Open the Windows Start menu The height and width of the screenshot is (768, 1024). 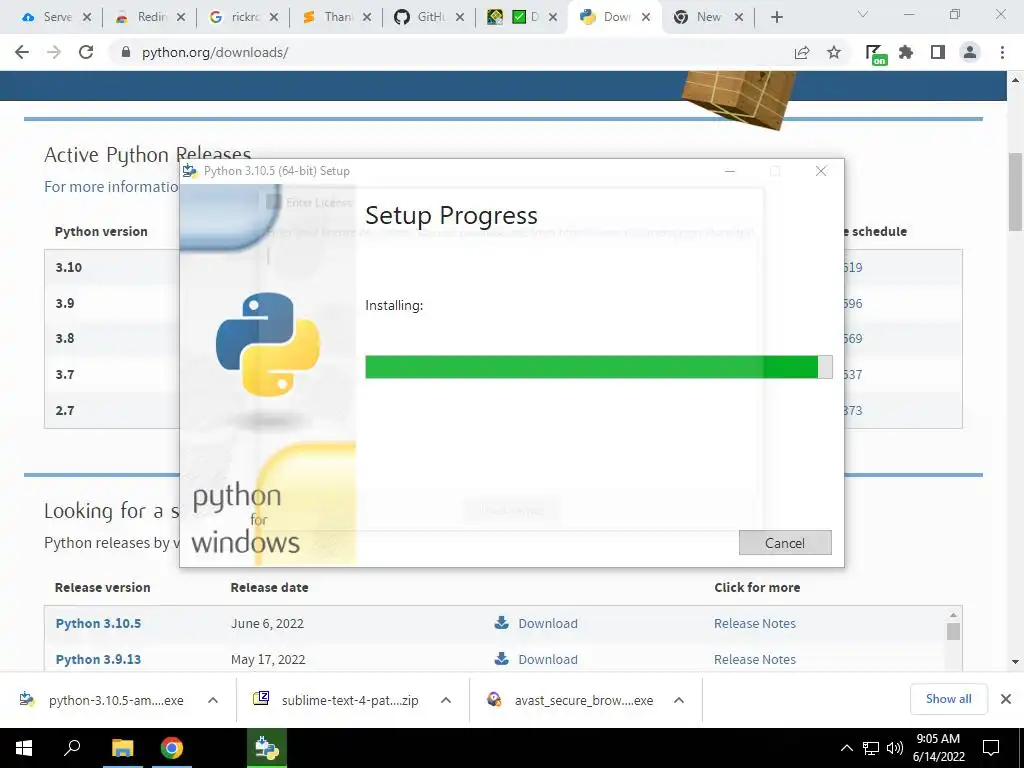coord(24,748)
